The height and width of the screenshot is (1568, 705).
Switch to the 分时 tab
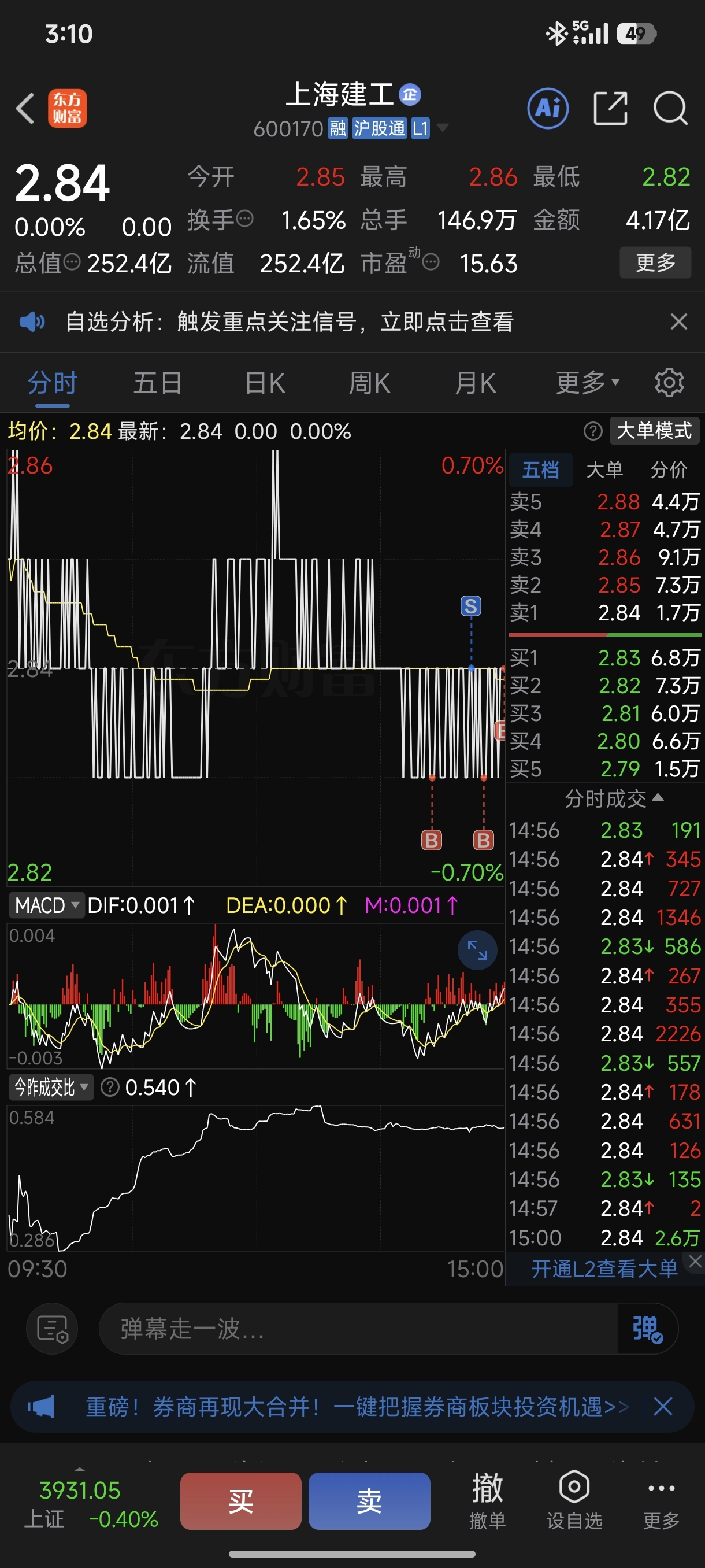pos(53,383)
